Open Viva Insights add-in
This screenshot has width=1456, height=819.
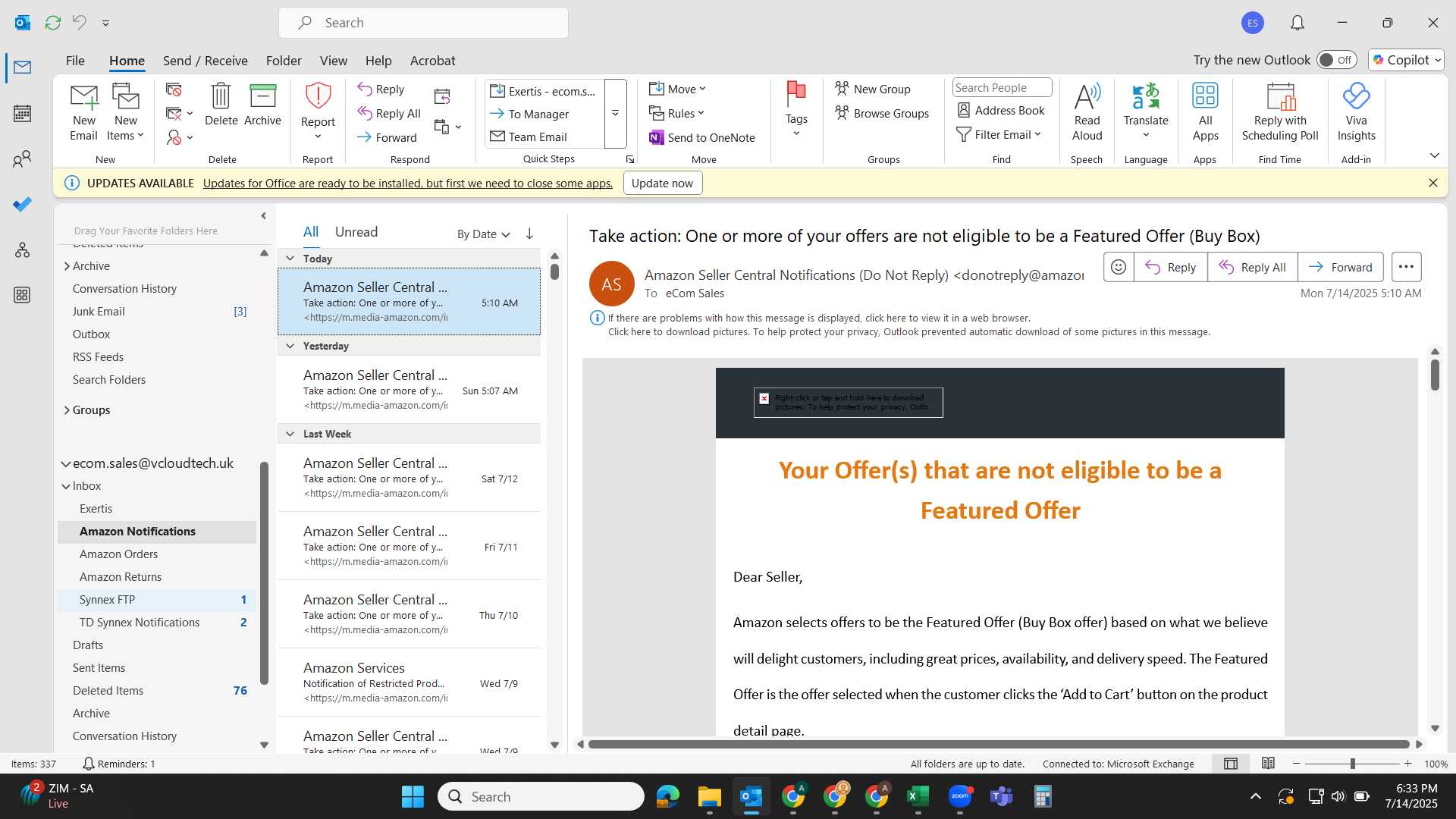pos(1356,112)
